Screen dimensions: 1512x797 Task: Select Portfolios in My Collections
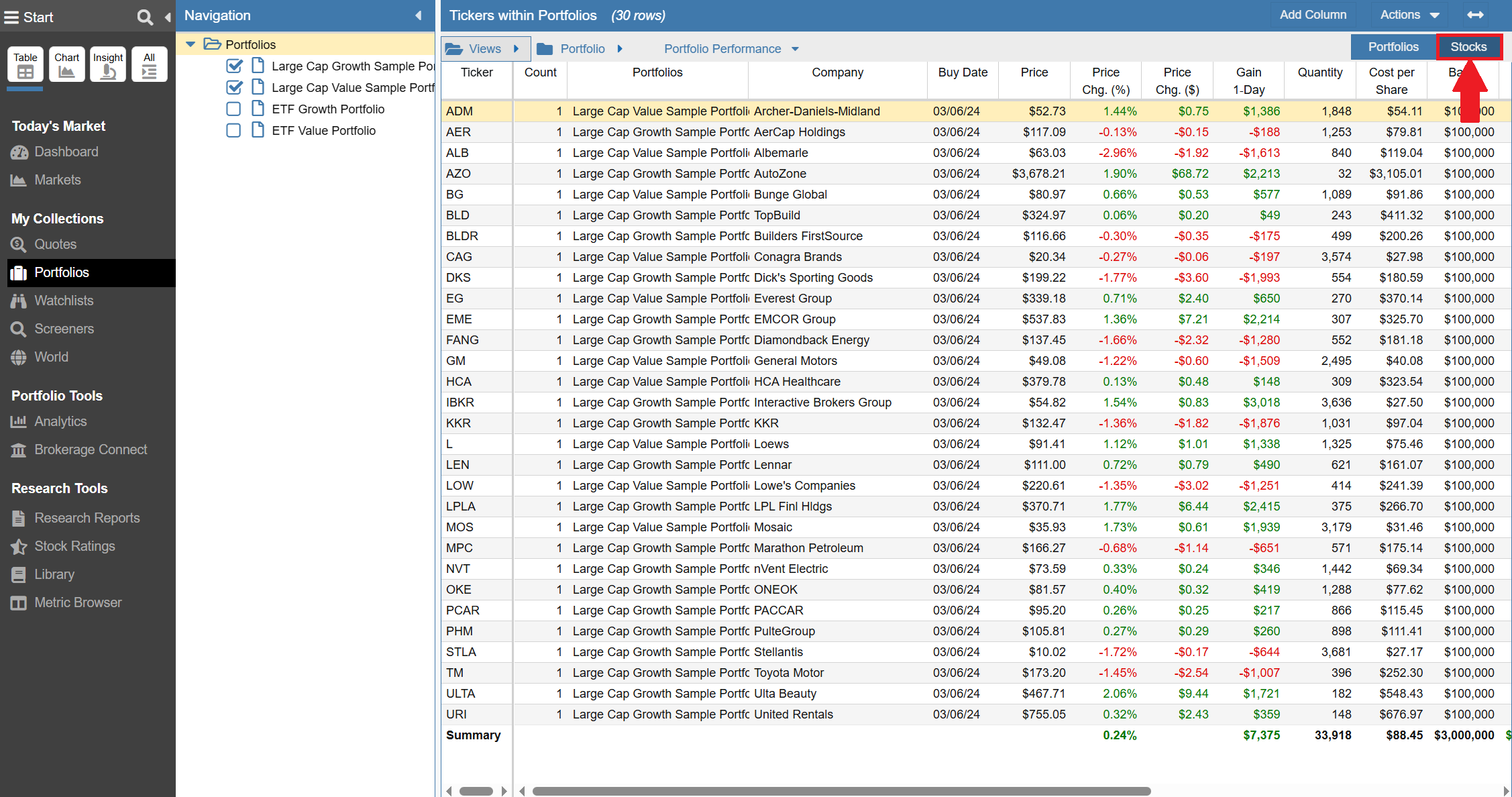pos(91,272)
